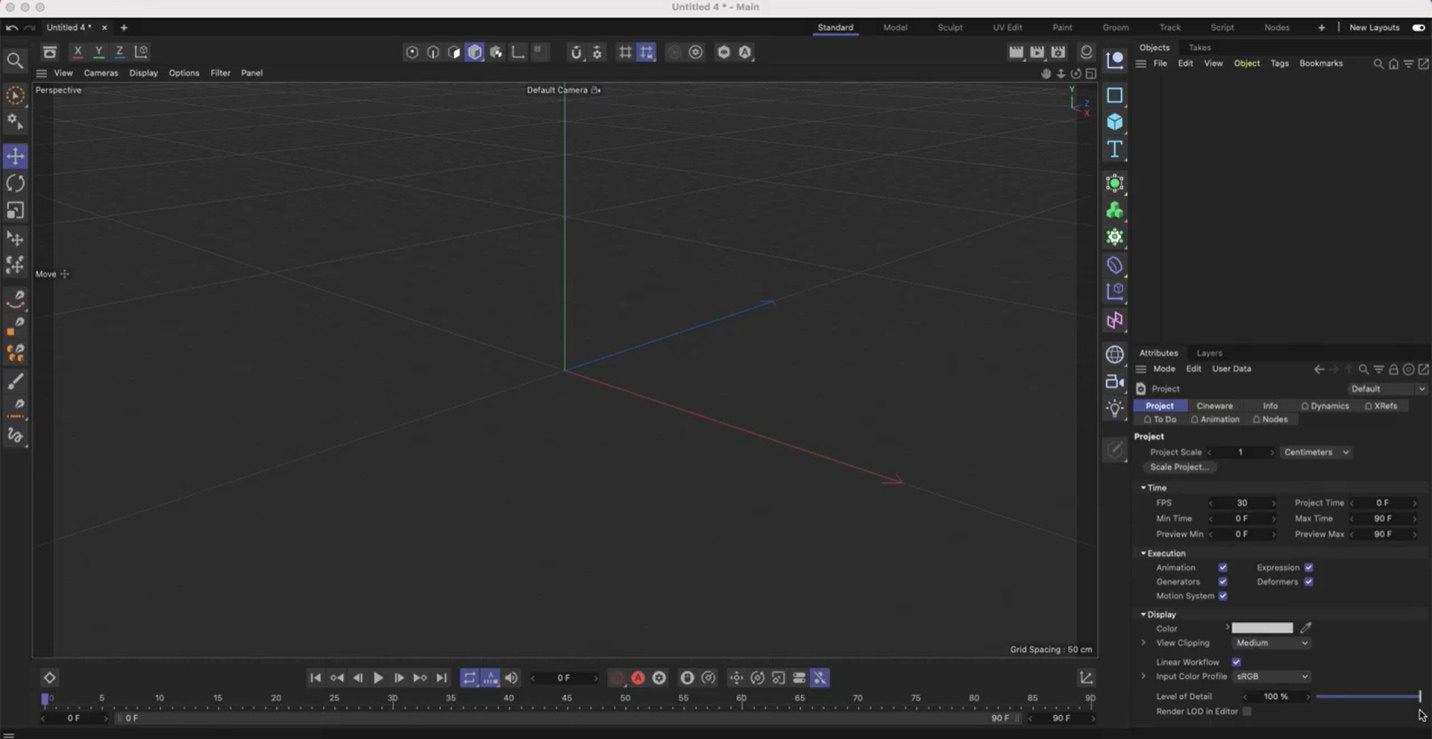Image resolution: width=1432 pixels, height=739 pixels.
Task: Click the Scale Project button
Action: coord(1179,467)
